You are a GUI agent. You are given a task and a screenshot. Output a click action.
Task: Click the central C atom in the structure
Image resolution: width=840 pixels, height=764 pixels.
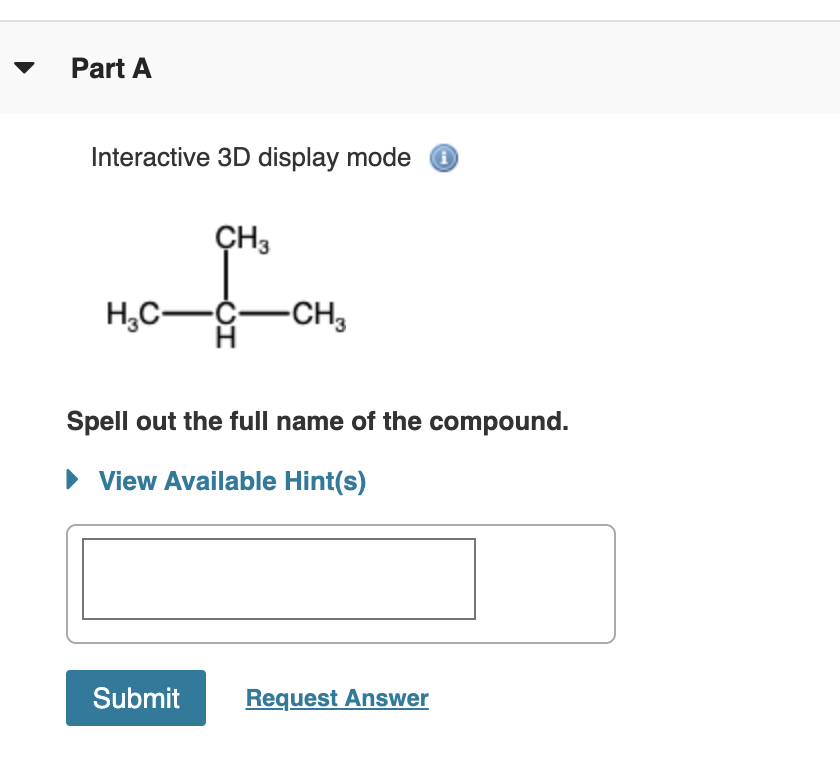(x=224, y=313)
